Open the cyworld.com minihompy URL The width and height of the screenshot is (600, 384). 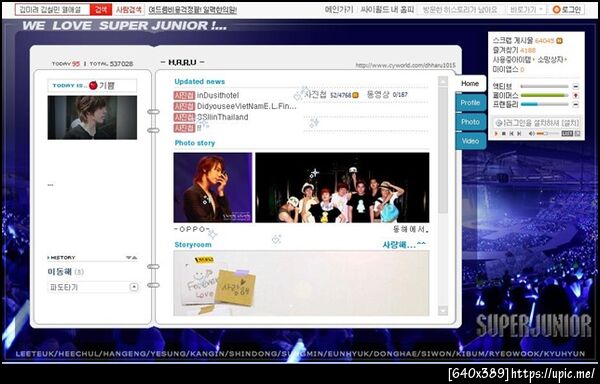point(405,65)
